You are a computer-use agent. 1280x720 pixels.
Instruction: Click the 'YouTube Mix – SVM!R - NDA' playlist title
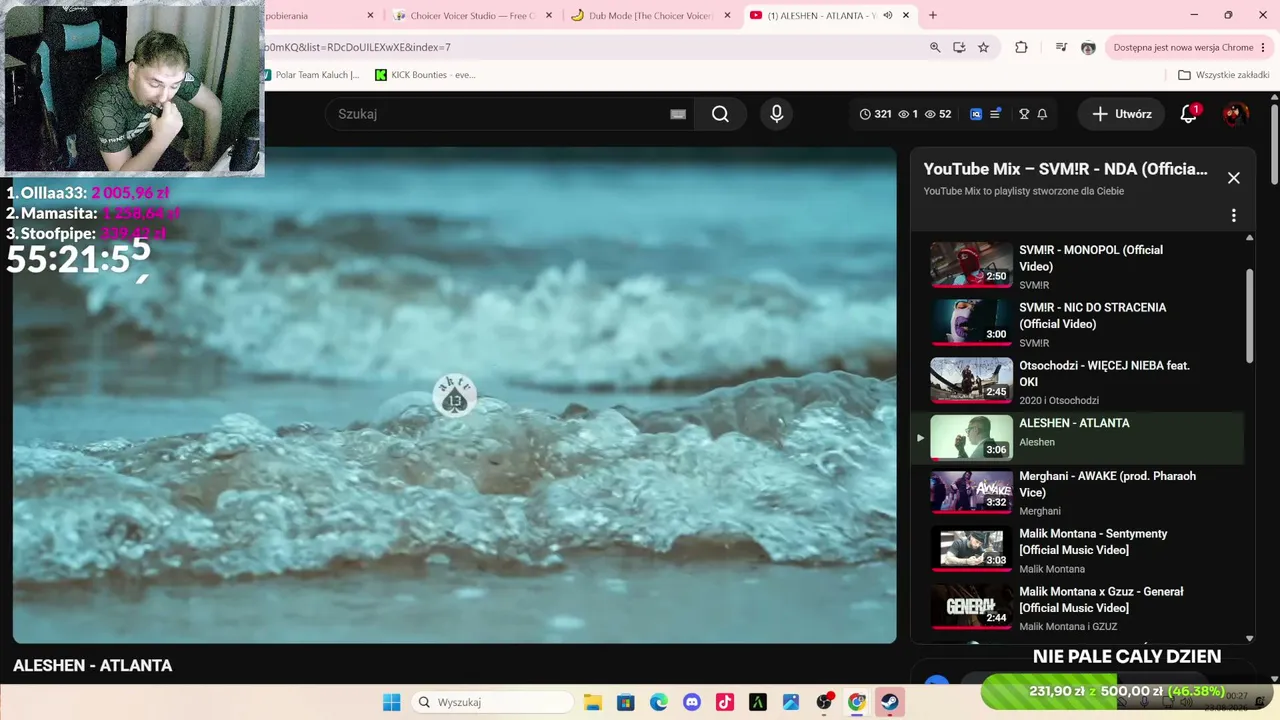1065,169
